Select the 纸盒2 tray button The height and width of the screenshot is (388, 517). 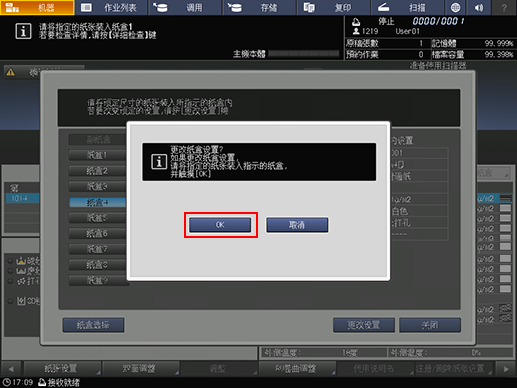[x=97, y=171]
